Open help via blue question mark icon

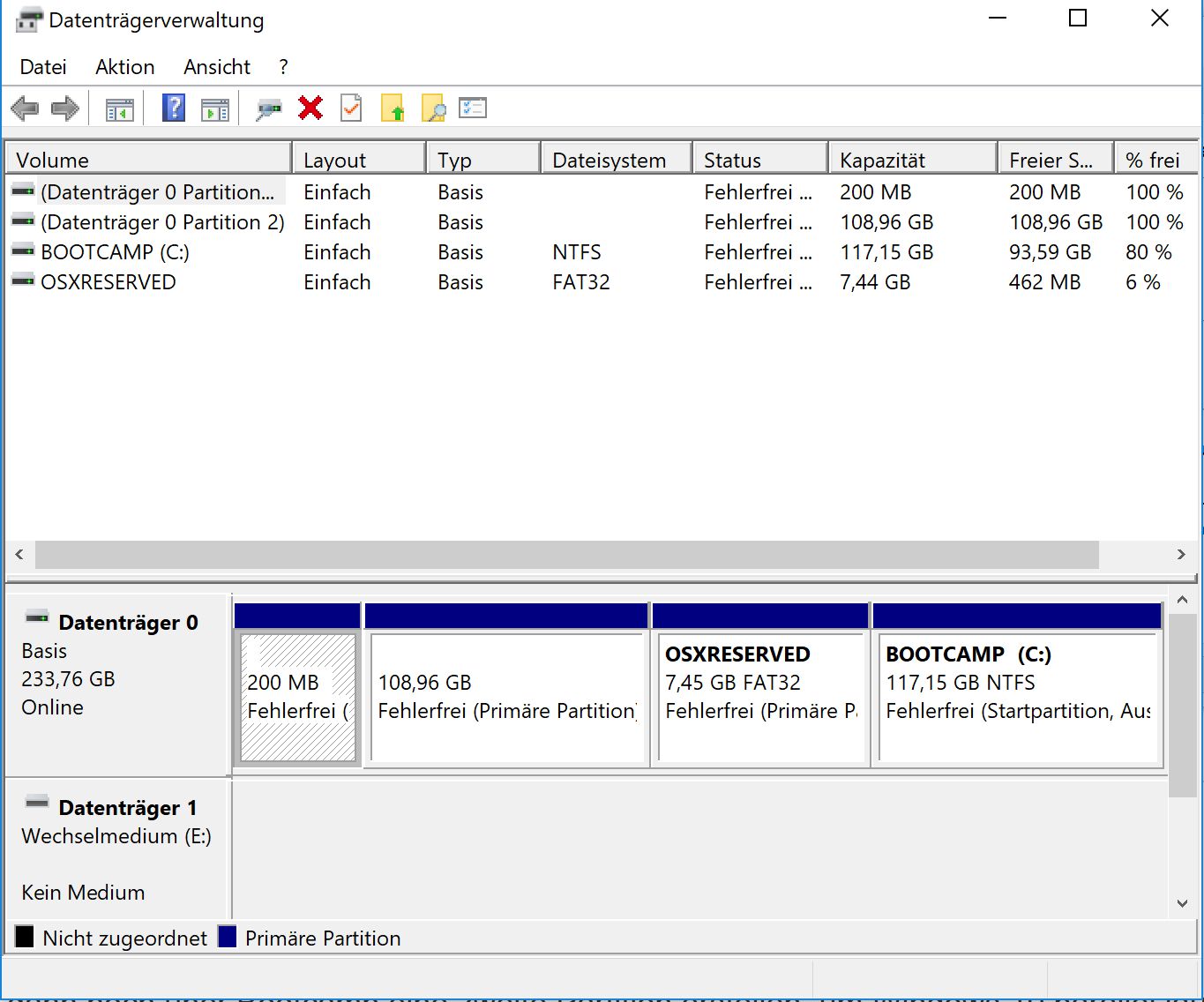pyautogui.click(x=174, y=108)
